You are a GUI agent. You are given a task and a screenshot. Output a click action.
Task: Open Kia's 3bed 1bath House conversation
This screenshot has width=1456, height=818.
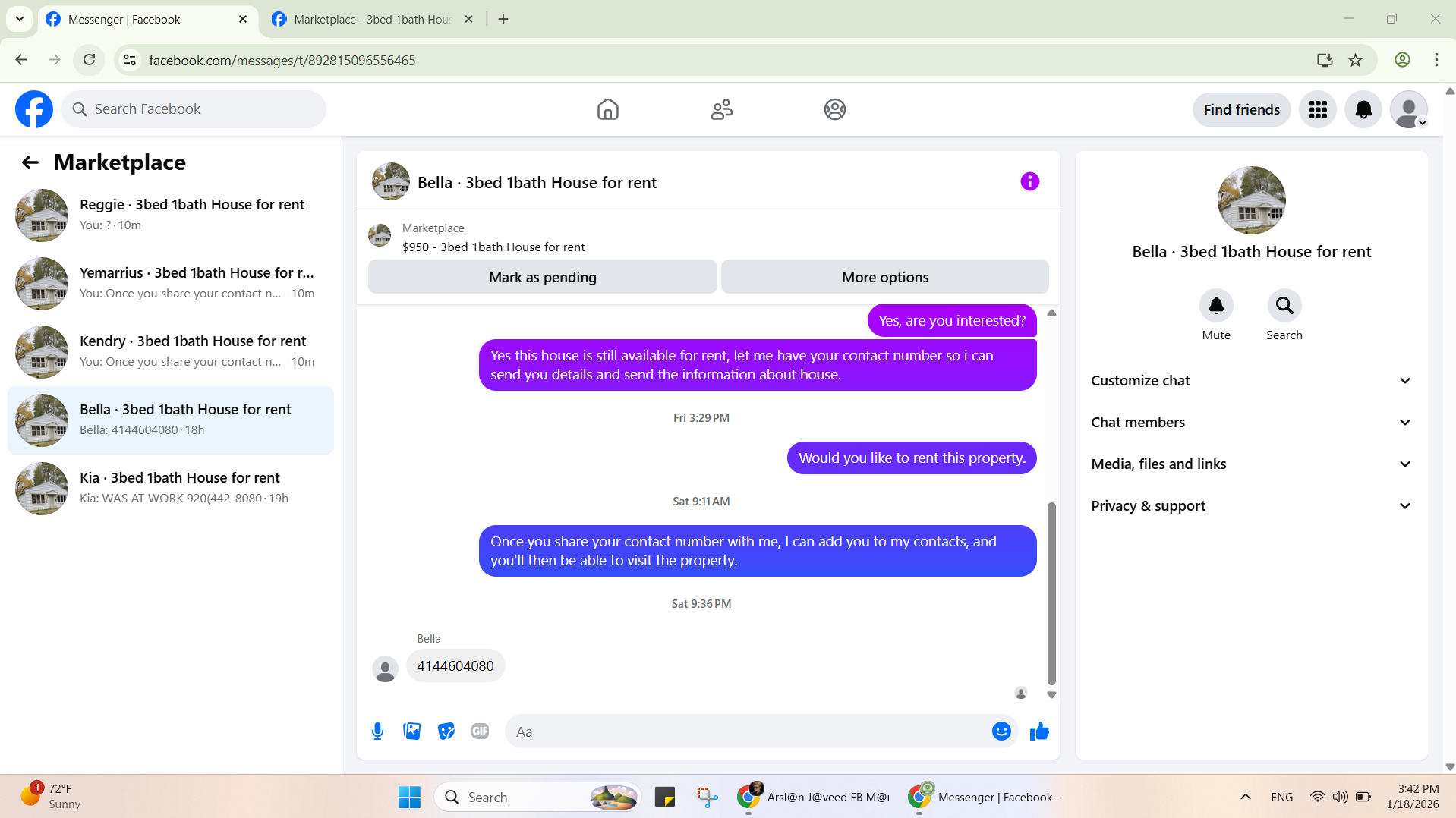tap(171, 488)
